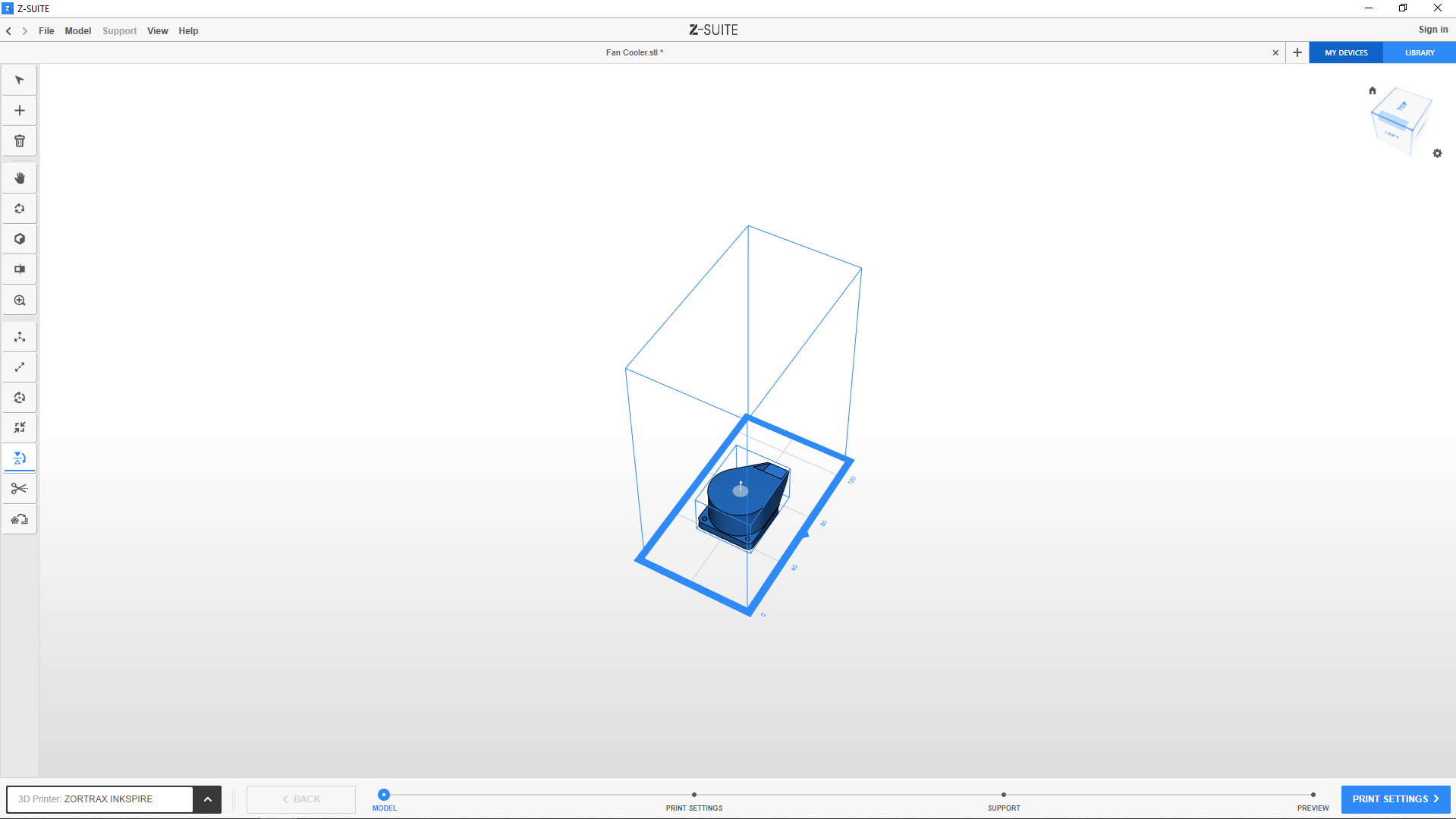Toggle the mirror tool in sidebar
Viewport: 1456px width, 819px height.
click(x=20, y=458)
